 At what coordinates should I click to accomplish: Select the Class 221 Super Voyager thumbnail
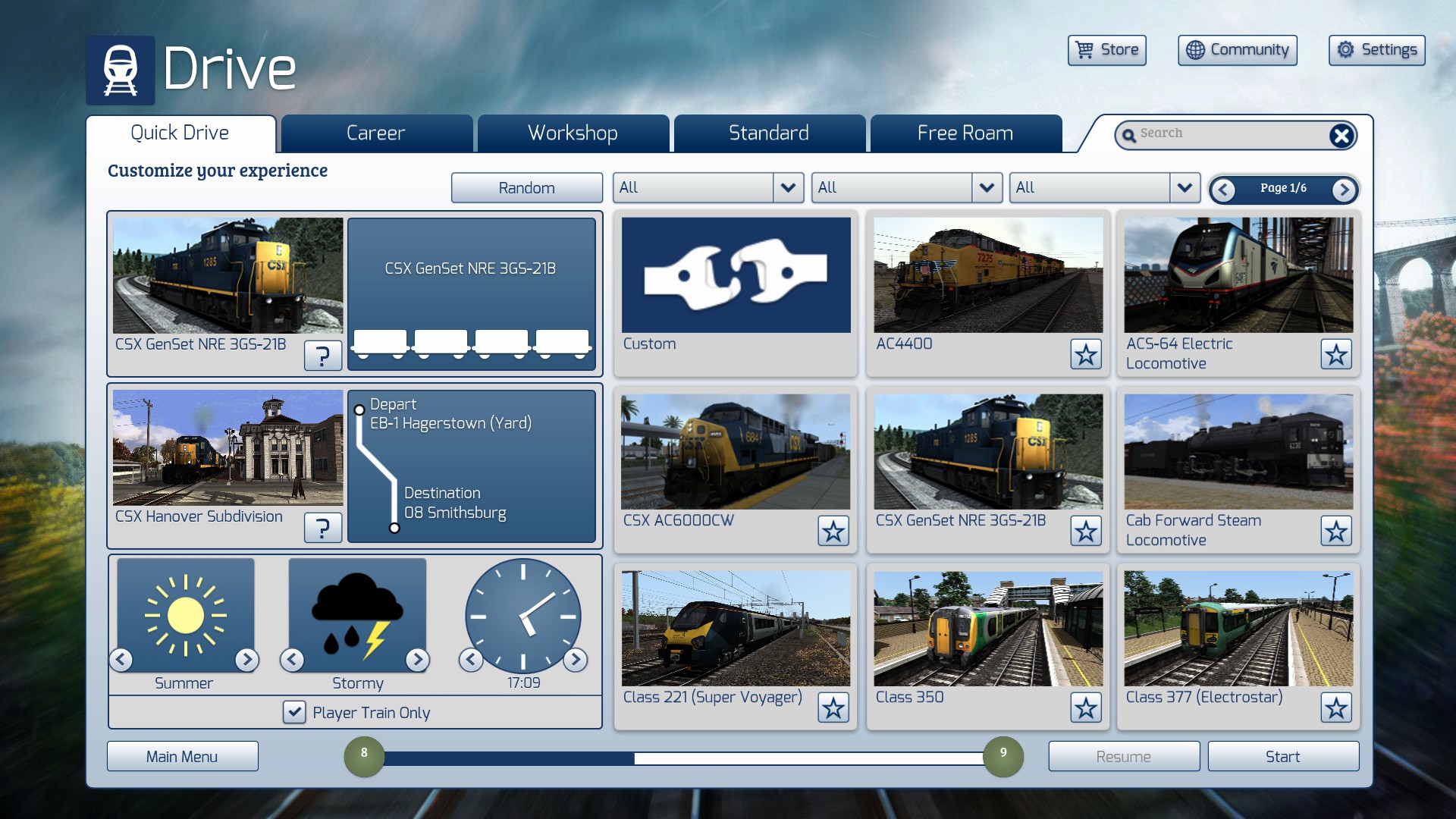tap(736, 629)
